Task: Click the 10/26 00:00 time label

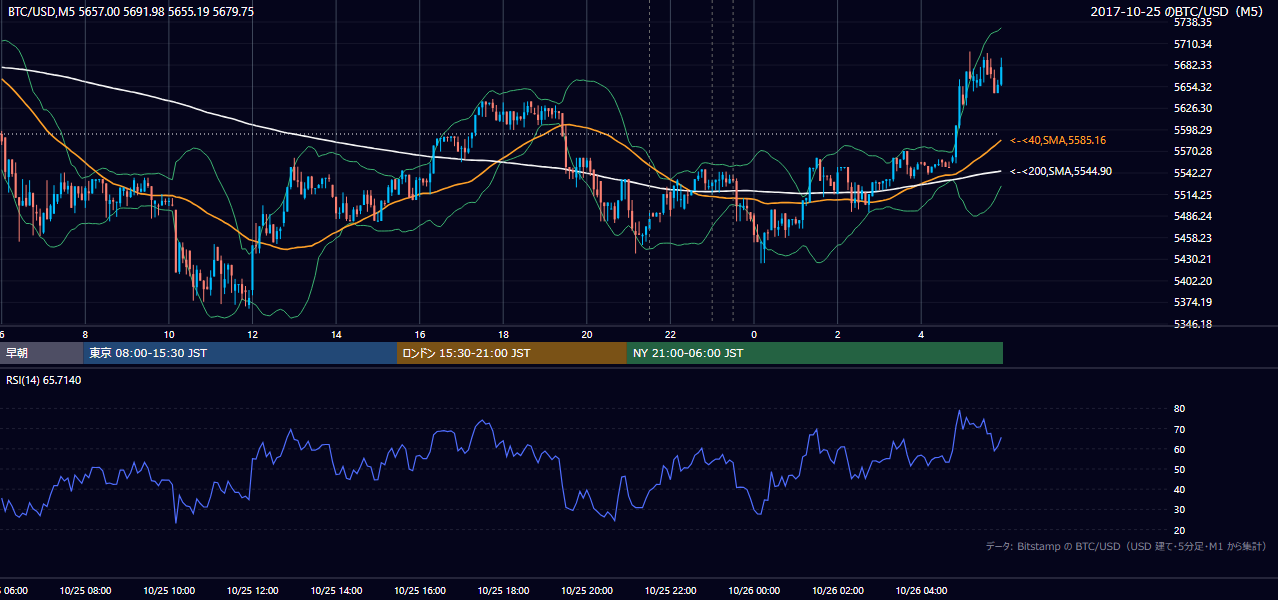Action: [x=753, y=591]
